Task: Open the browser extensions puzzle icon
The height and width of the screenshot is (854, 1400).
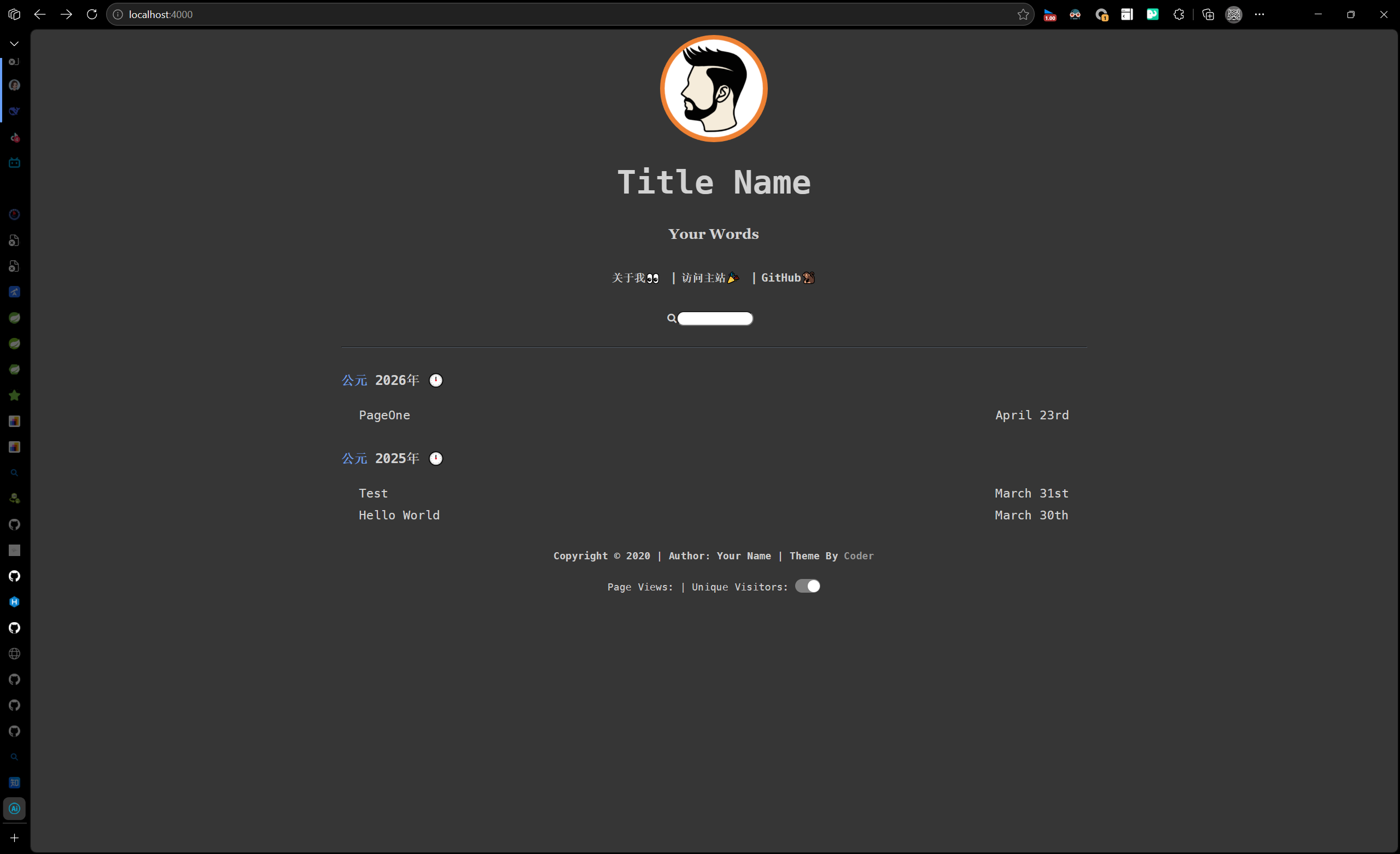Action: pos(1179,14)
